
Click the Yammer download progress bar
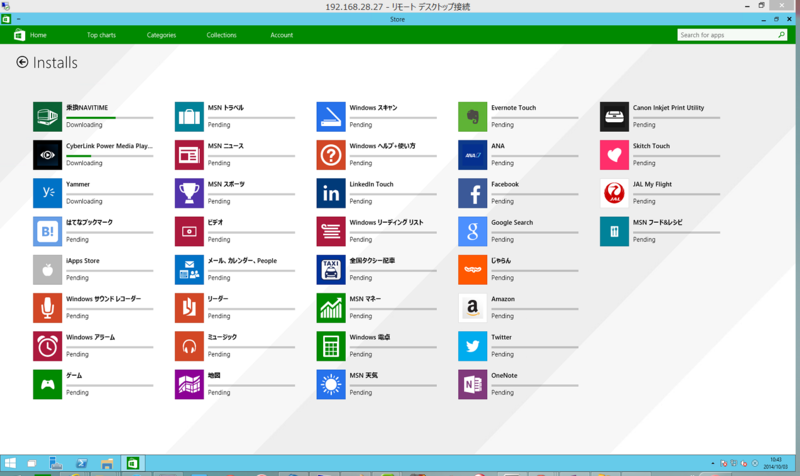[x=110, y=194]
